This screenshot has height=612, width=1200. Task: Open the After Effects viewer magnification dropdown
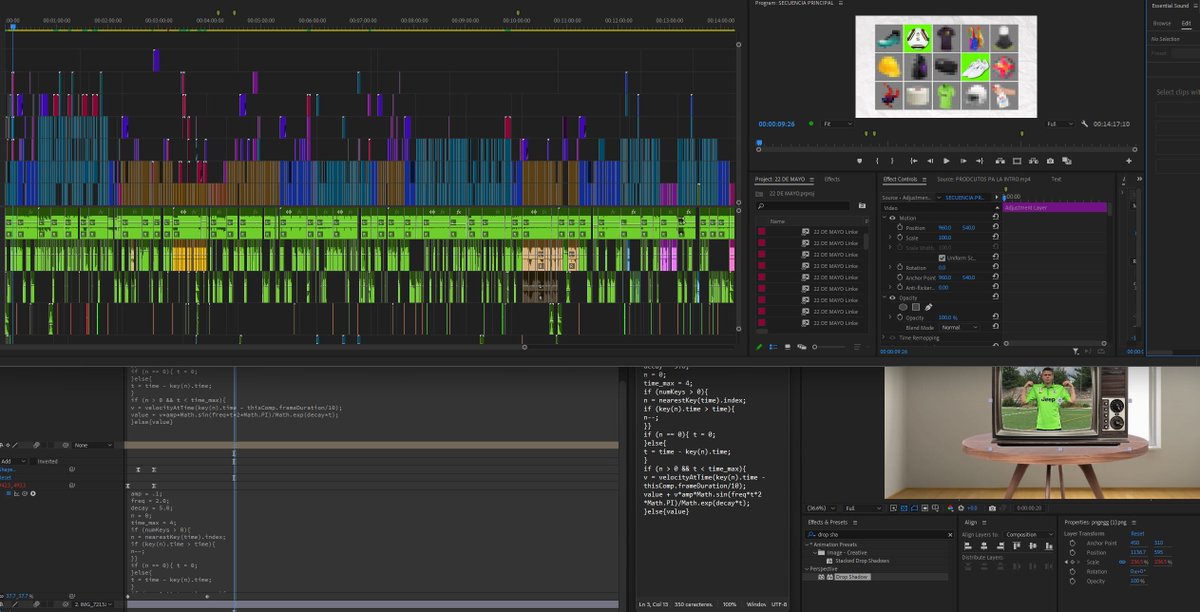click(822, 508)
